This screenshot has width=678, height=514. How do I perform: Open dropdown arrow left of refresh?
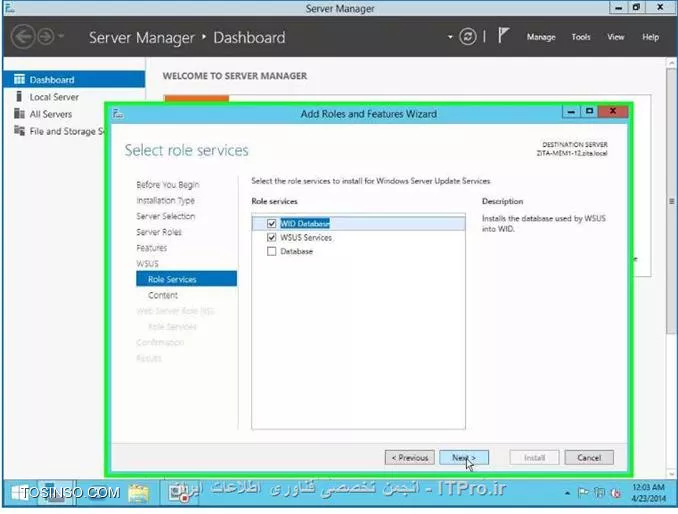point(450,37)
